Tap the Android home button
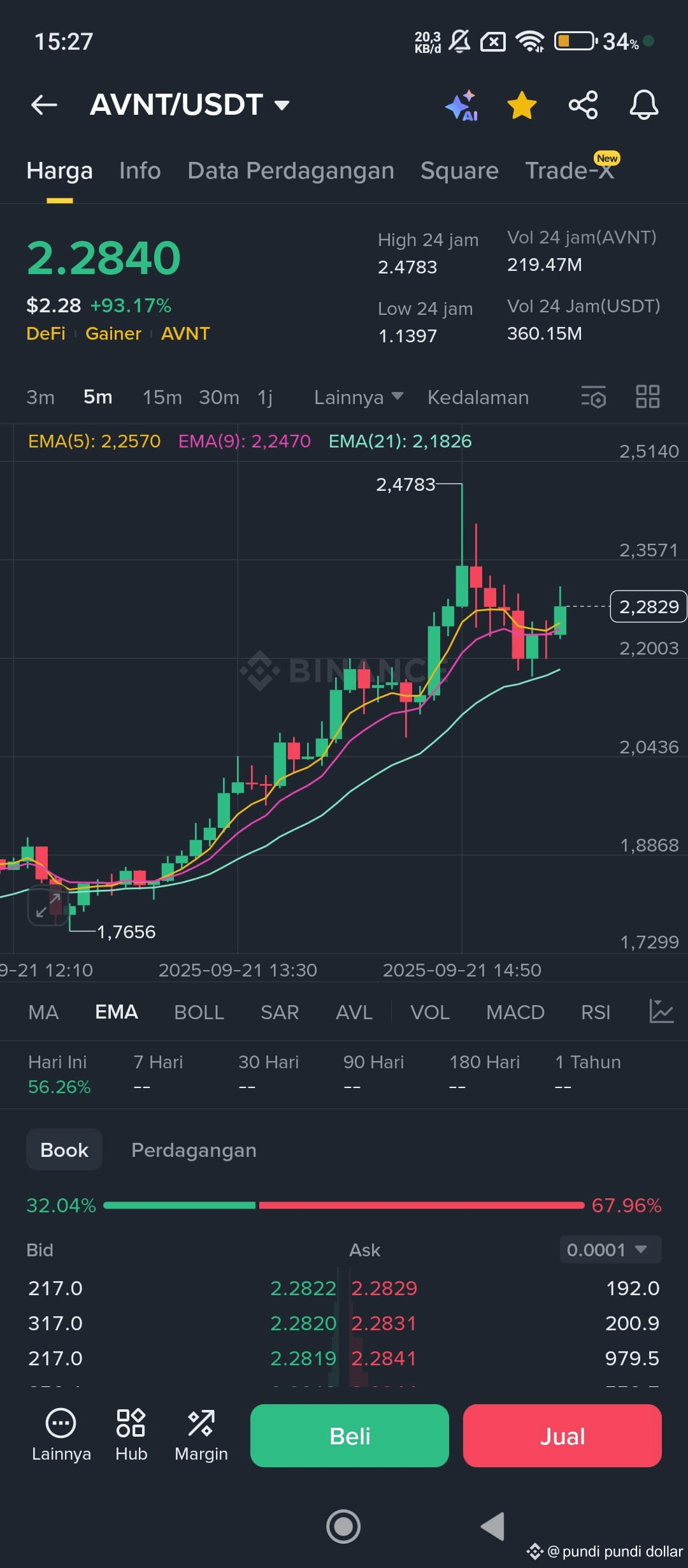 [343, 1527]
